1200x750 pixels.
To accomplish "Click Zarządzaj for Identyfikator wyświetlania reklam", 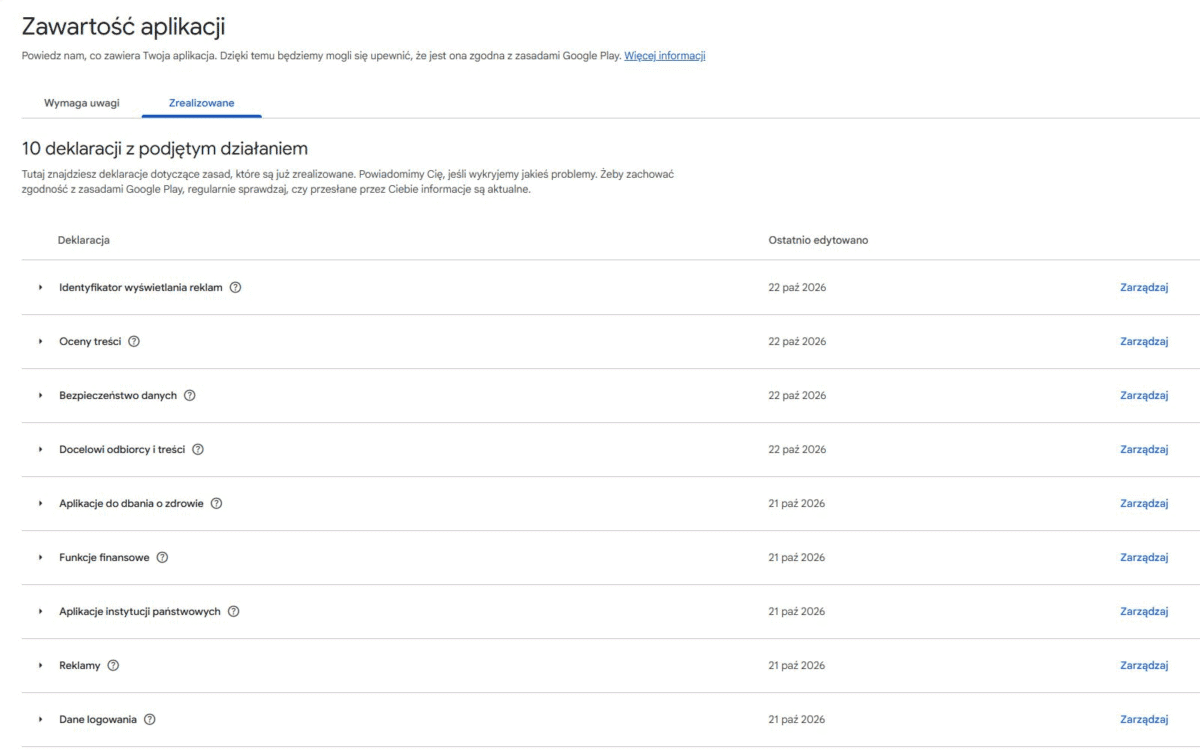I will tap(1144, 287).
